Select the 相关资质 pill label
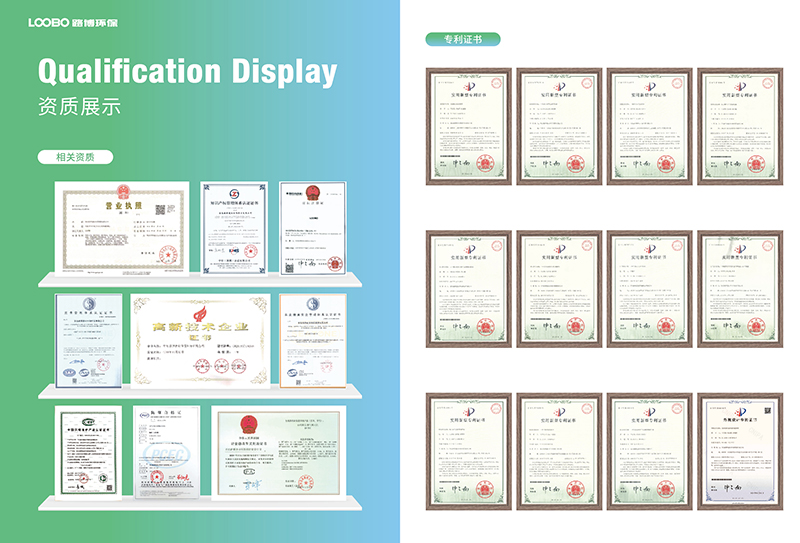 click(75, 157)
